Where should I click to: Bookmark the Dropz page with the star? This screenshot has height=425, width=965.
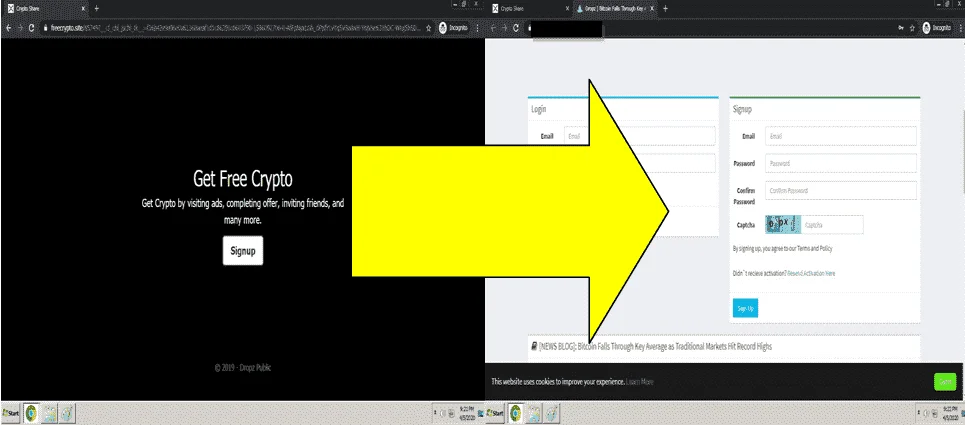point(912,28)
